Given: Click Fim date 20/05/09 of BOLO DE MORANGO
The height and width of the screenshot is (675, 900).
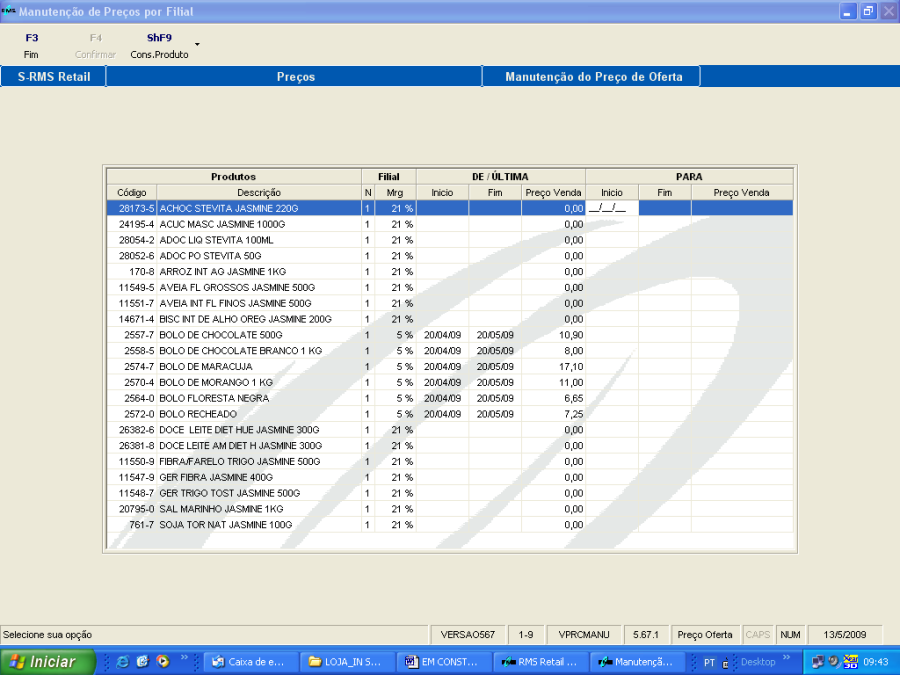Looking at the screenshot, I should 495,382.
